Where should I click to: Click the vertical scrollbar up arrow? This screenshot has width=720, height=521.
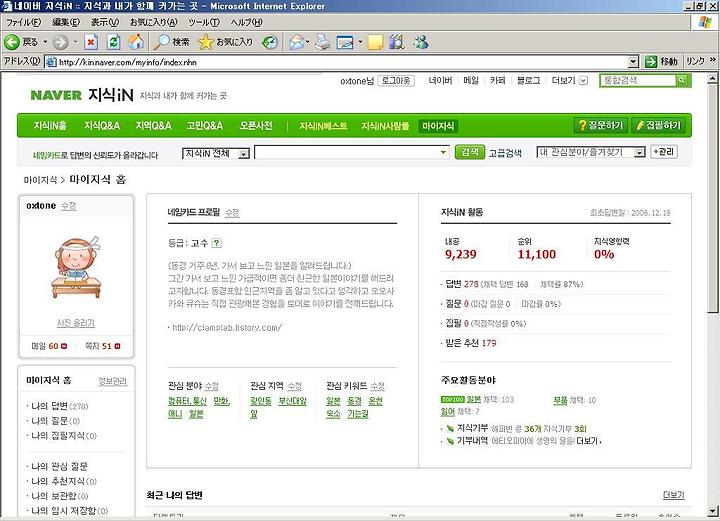(712, 79)
